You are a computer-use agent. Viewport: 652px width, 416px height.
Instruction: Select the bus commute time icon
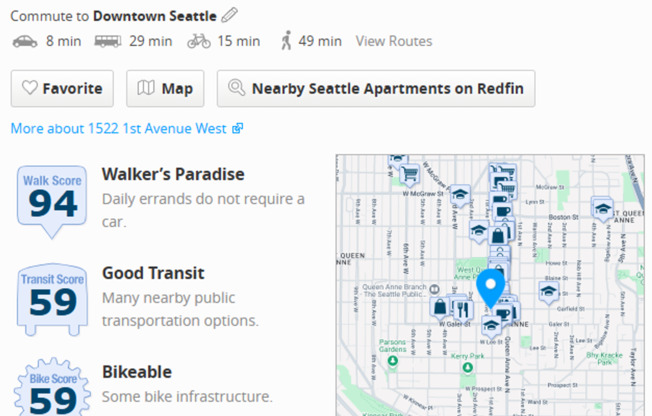pyautogui.click(x=108, y=41)
